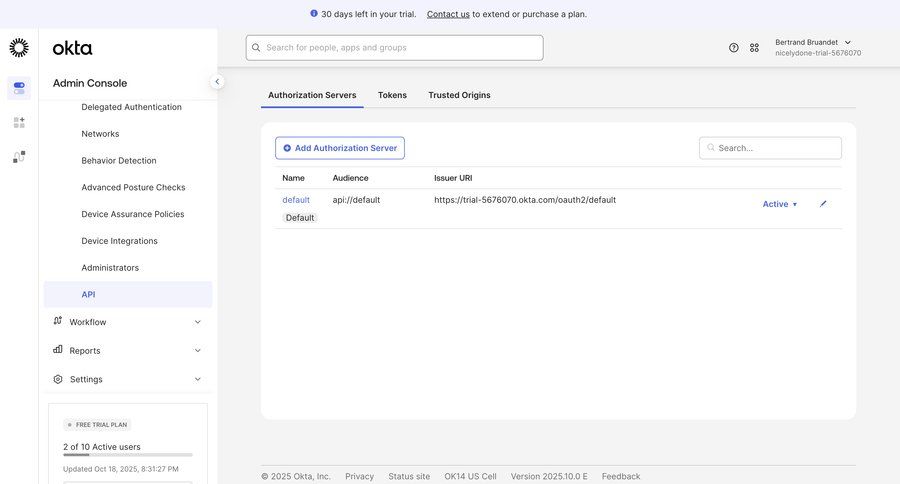Select API in the sidebar

point(128,295)
